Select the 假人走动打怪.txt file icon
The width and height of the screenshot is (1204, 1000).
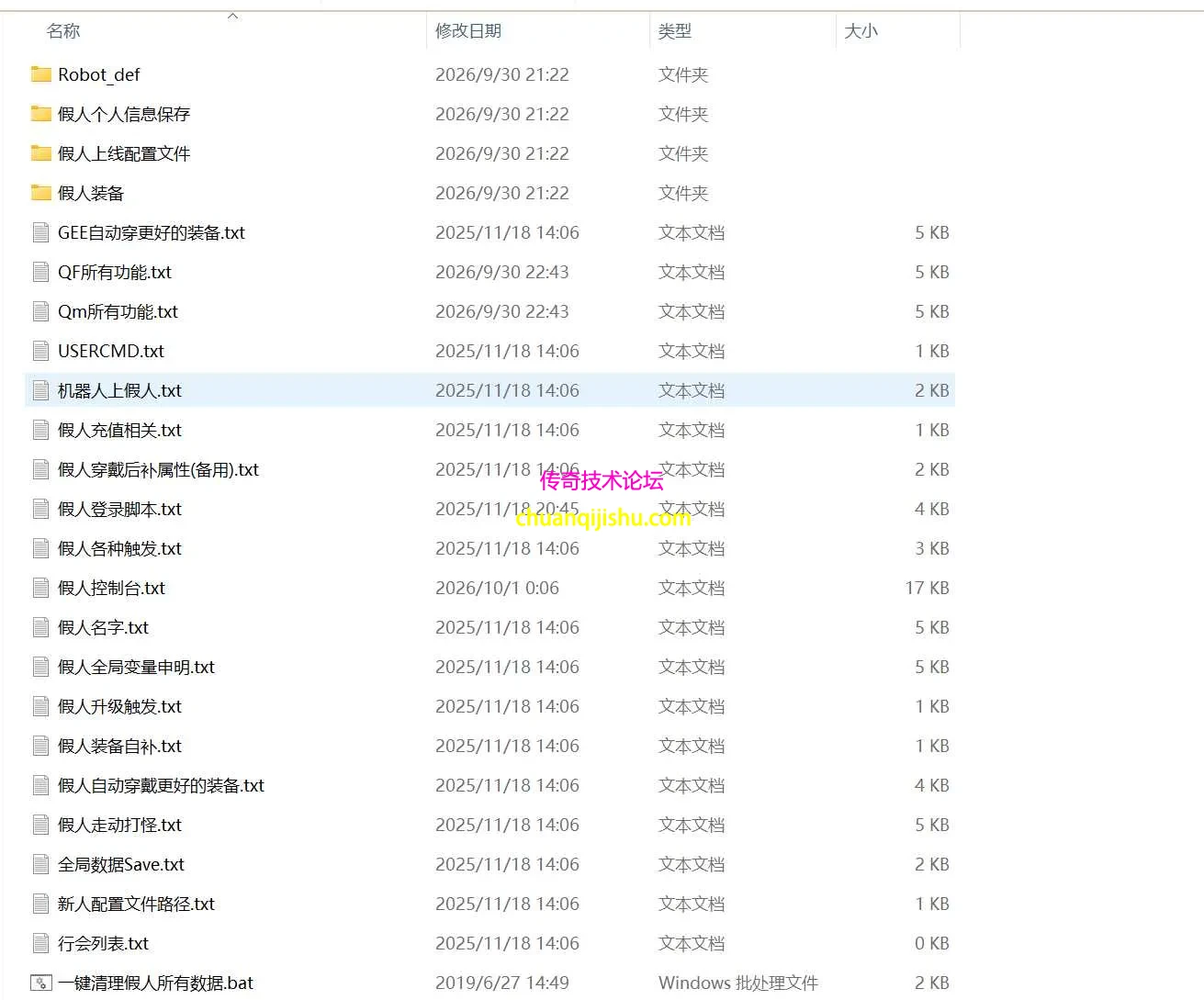click(x=40, y=825)
